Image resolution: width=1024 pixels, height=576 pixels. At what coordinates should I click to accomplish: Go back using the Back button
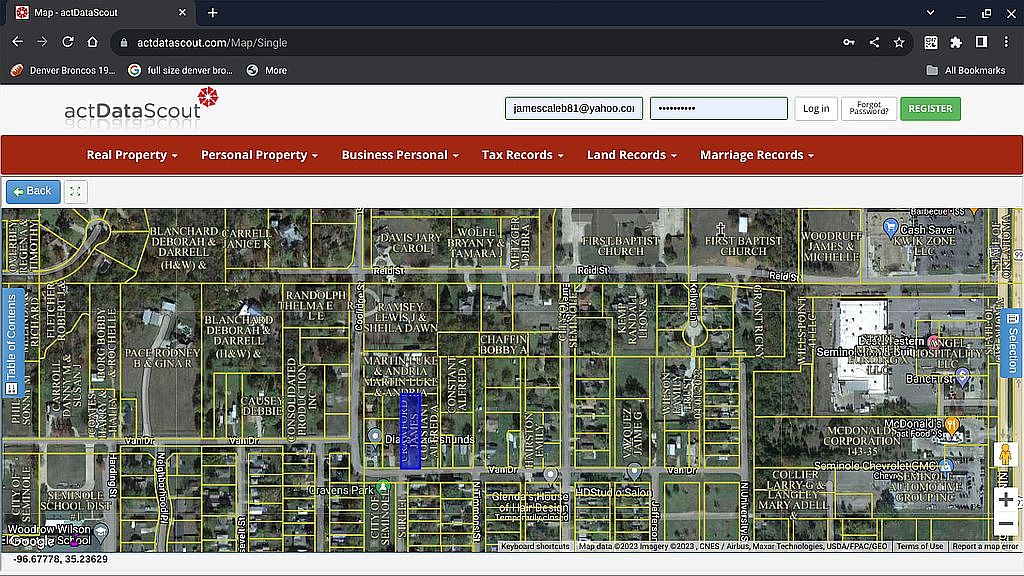(x=33, y=191)
